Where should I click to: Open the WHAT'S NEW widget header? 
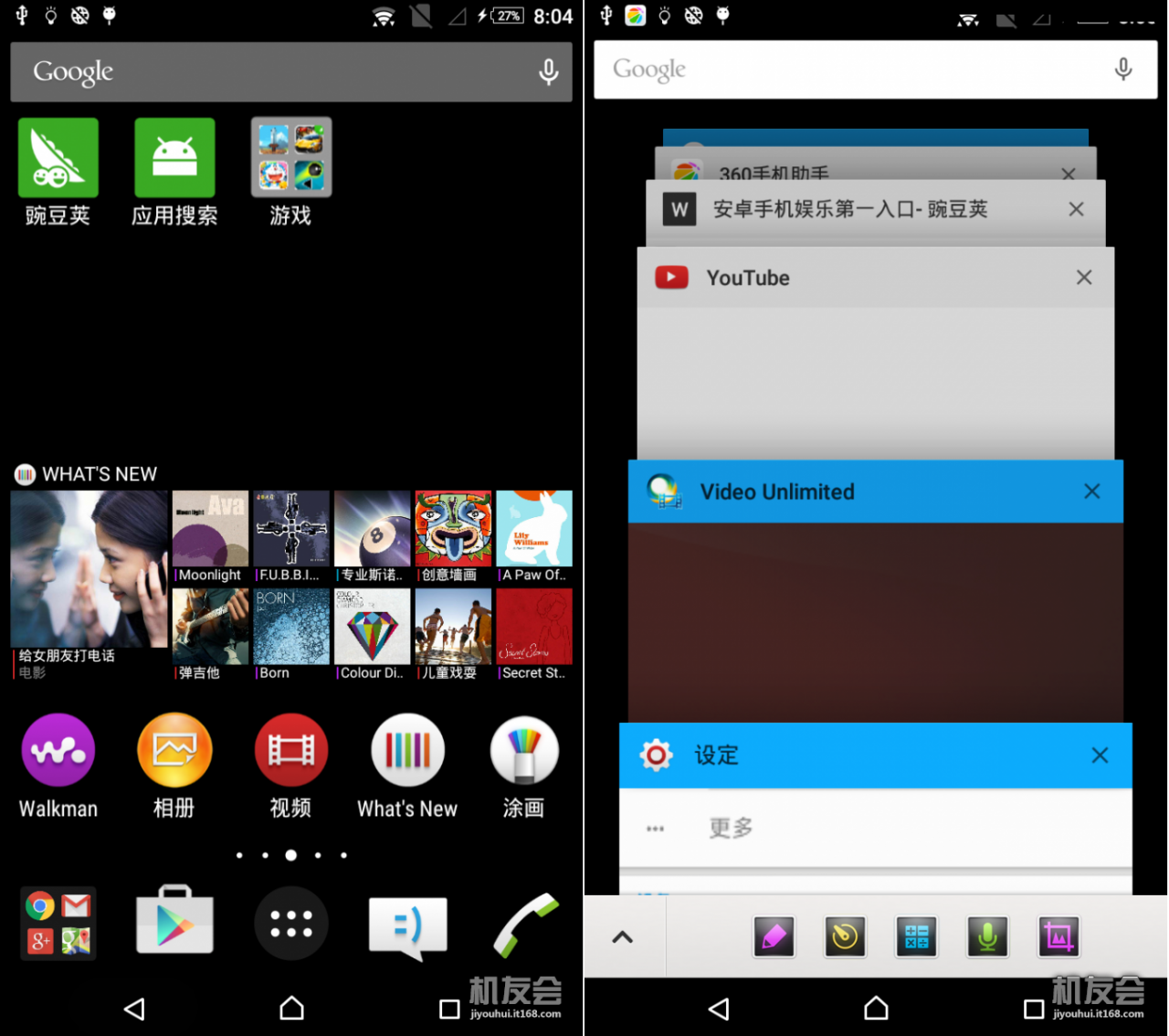[87, 474]
